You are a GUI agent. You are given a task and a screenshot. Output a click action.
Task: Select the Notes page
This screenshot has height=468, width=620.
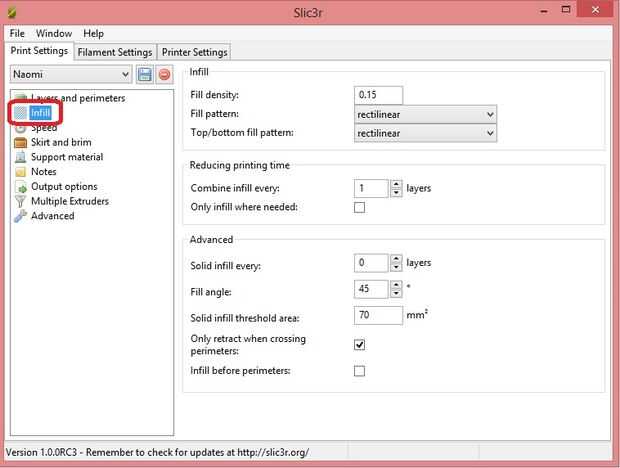pyautogui.click(x=43, y=172)
